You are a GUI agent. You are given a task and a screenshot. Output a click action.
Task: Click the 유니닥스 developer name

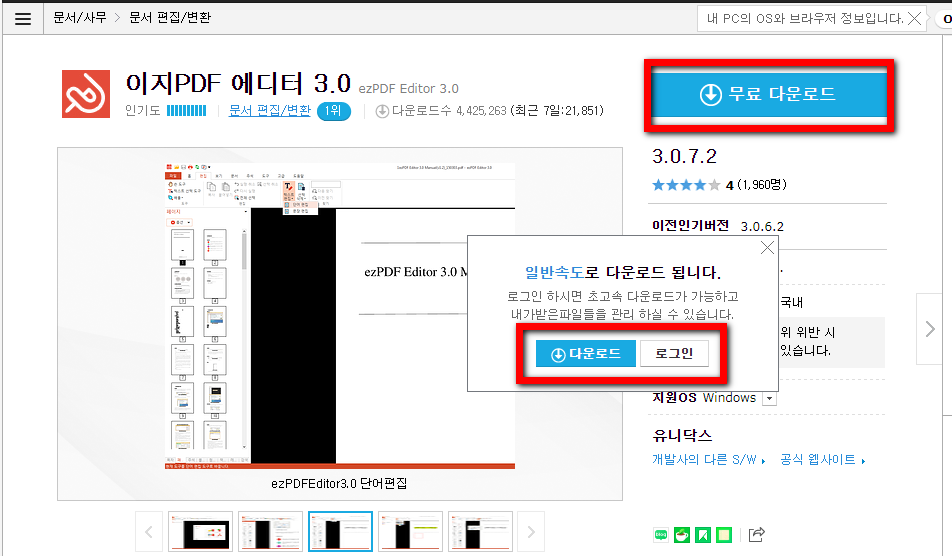point(682,435)
